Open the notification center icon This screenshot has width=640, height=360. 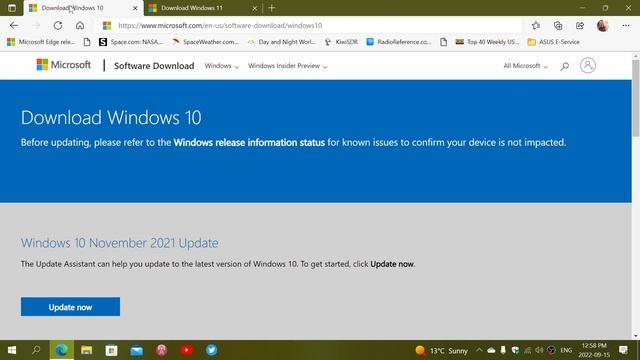point(623,350)
